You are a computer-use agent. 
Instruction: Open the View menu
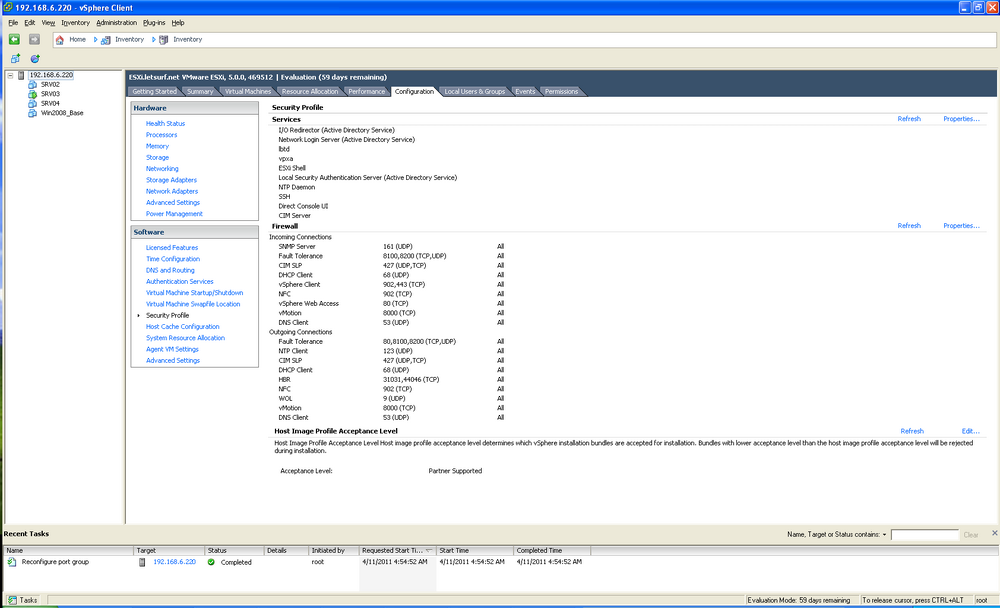pos(48,23)
